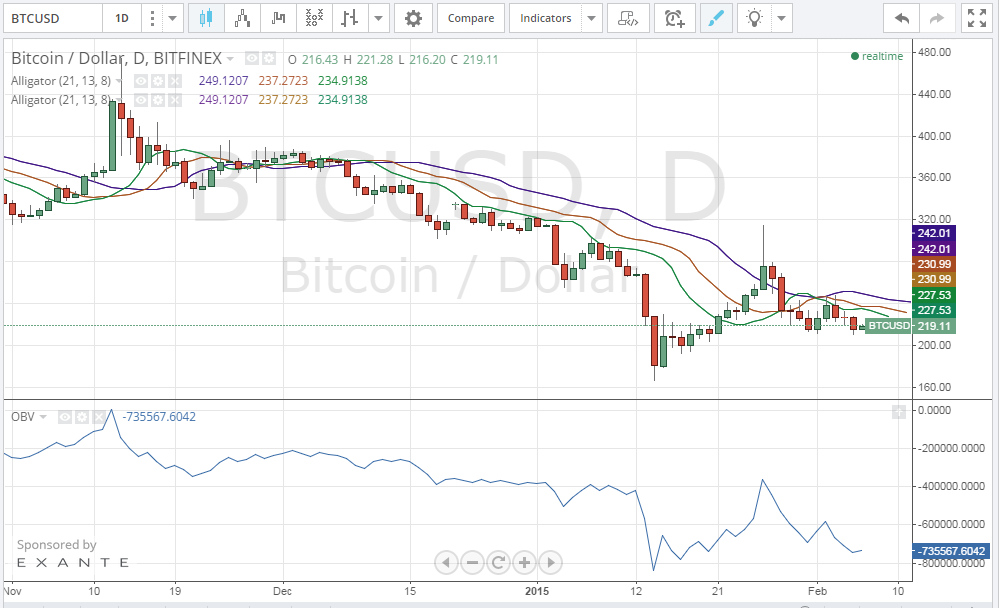Toggle visibility of the OBV indicator
This screenshot has width=999, height=608.
[64, 417]
